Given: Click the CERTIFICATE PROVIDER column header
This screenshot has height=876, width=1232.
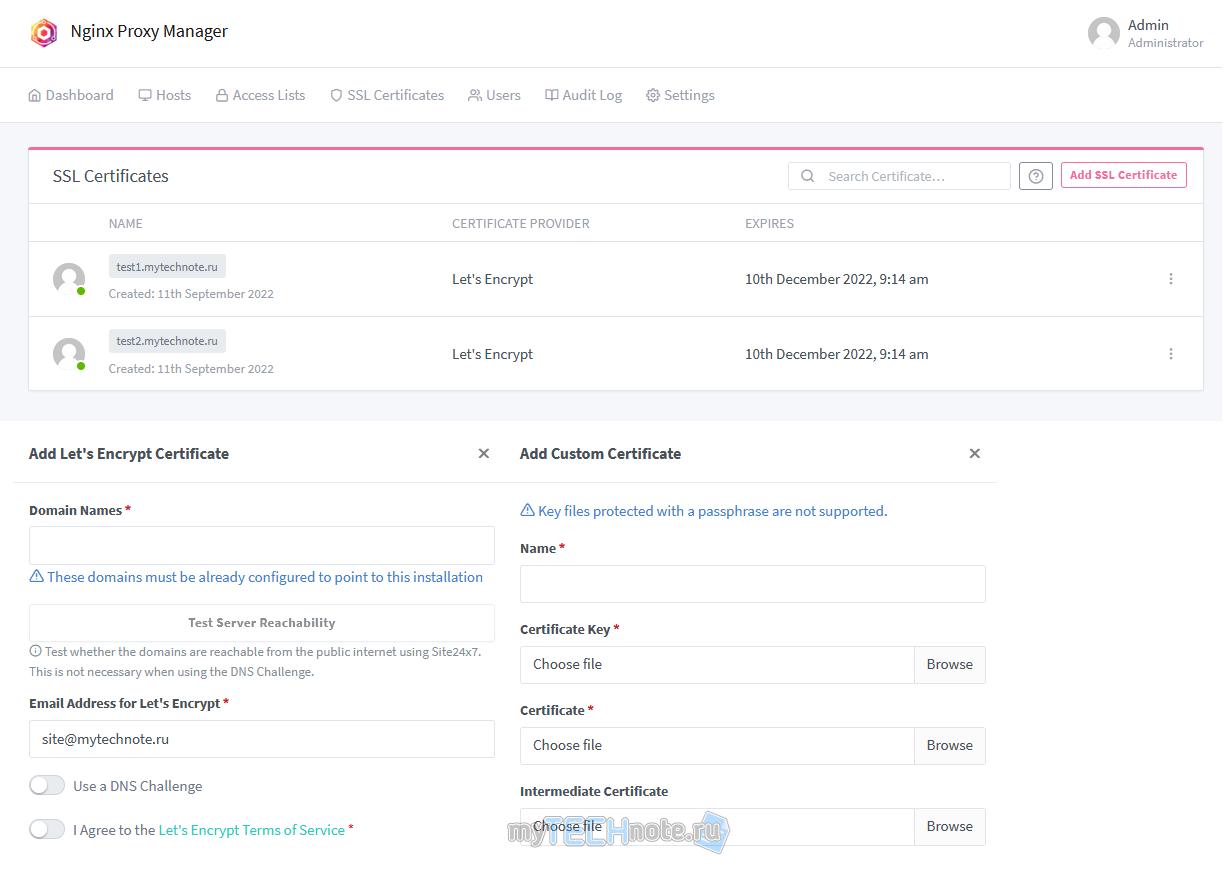Looking at the screenshot, I should click(x=521, y=224).
